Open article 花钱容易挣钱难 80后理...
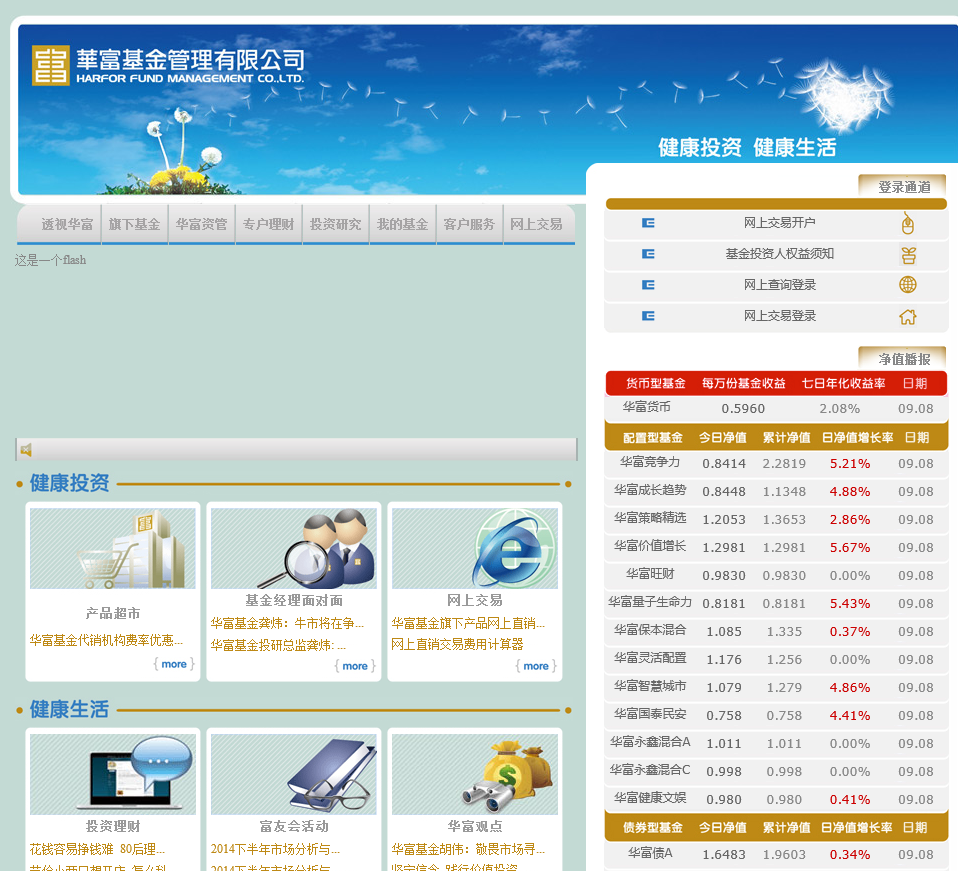Screen dimensions: 958x871 (97, 850)
